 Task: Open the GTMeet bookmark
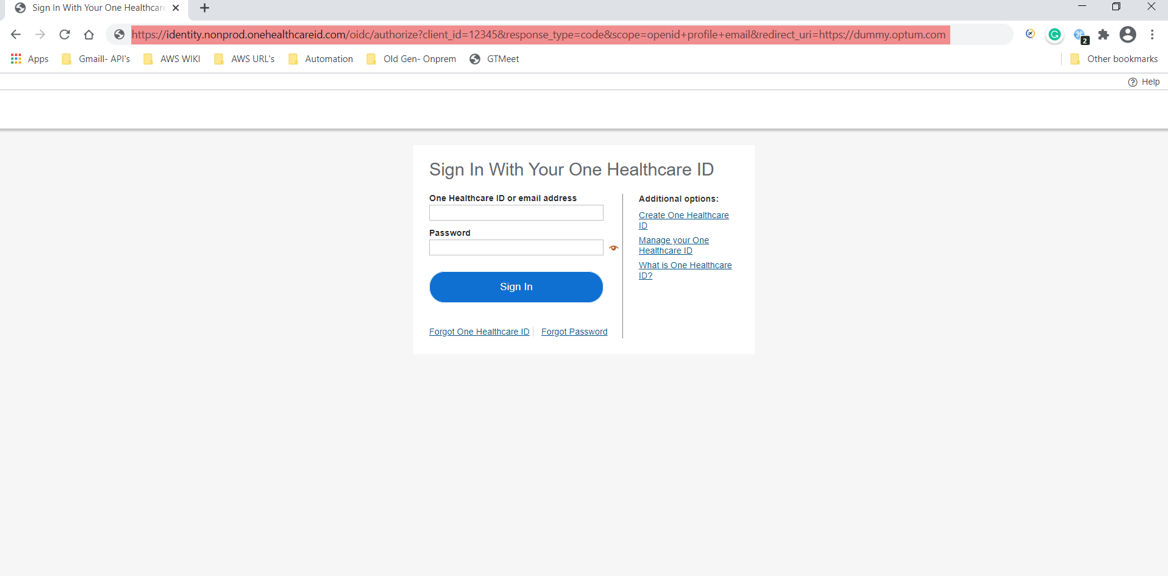point(494,59)
